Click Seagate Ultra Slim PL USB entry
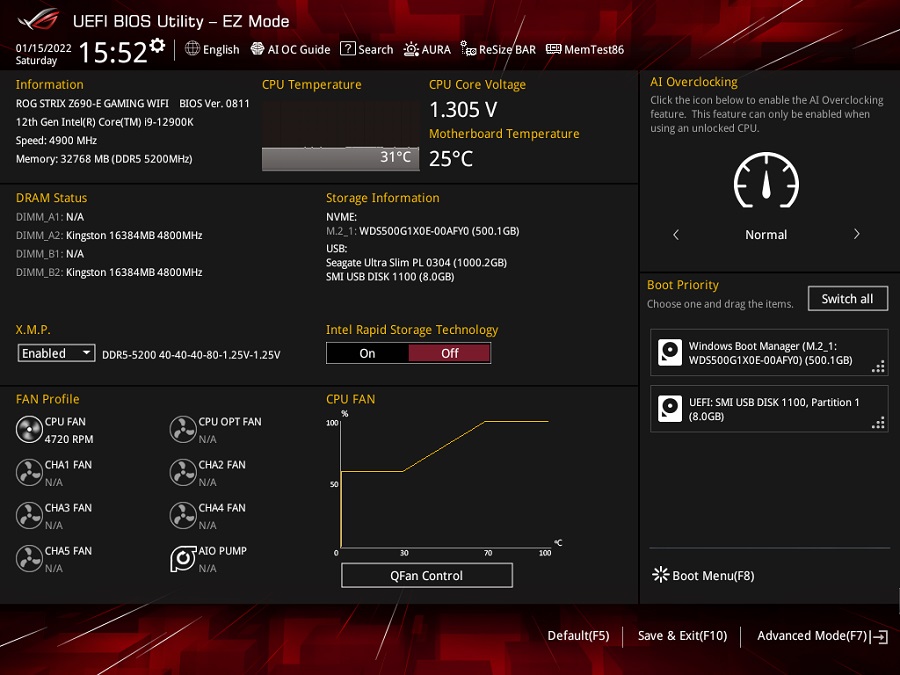The width and height of the screenshot is (900, 675). [x=416, y=262]
